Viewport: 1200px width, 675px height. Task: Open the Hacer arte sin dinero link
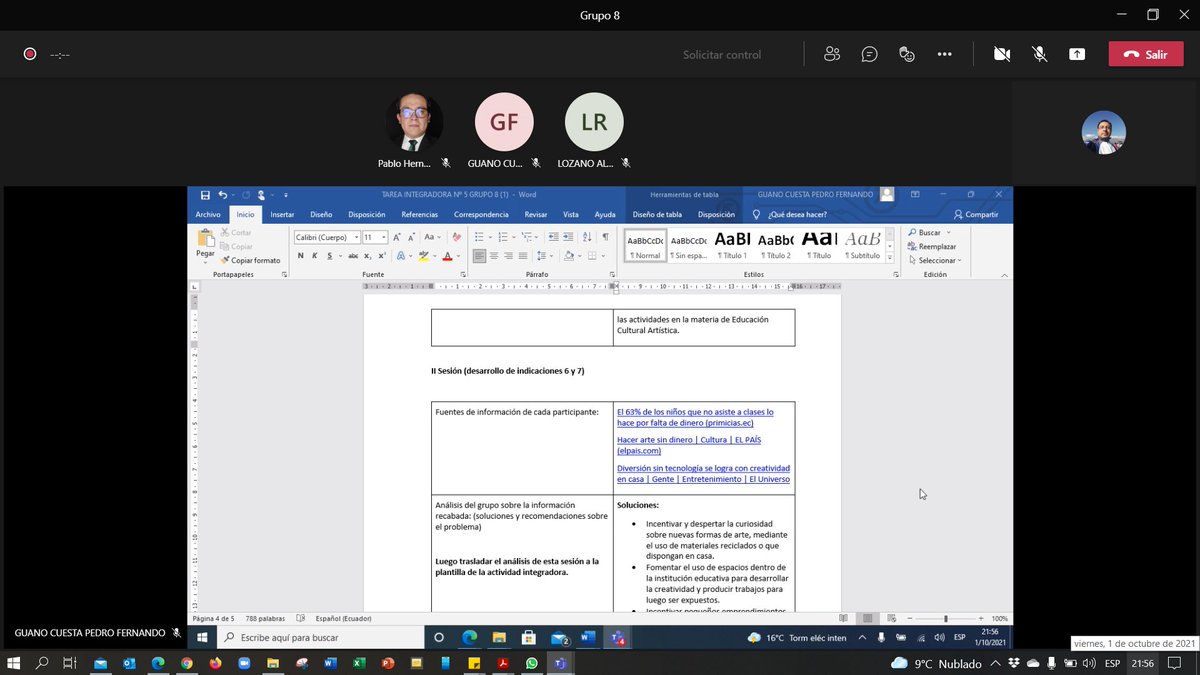(689, 445)
